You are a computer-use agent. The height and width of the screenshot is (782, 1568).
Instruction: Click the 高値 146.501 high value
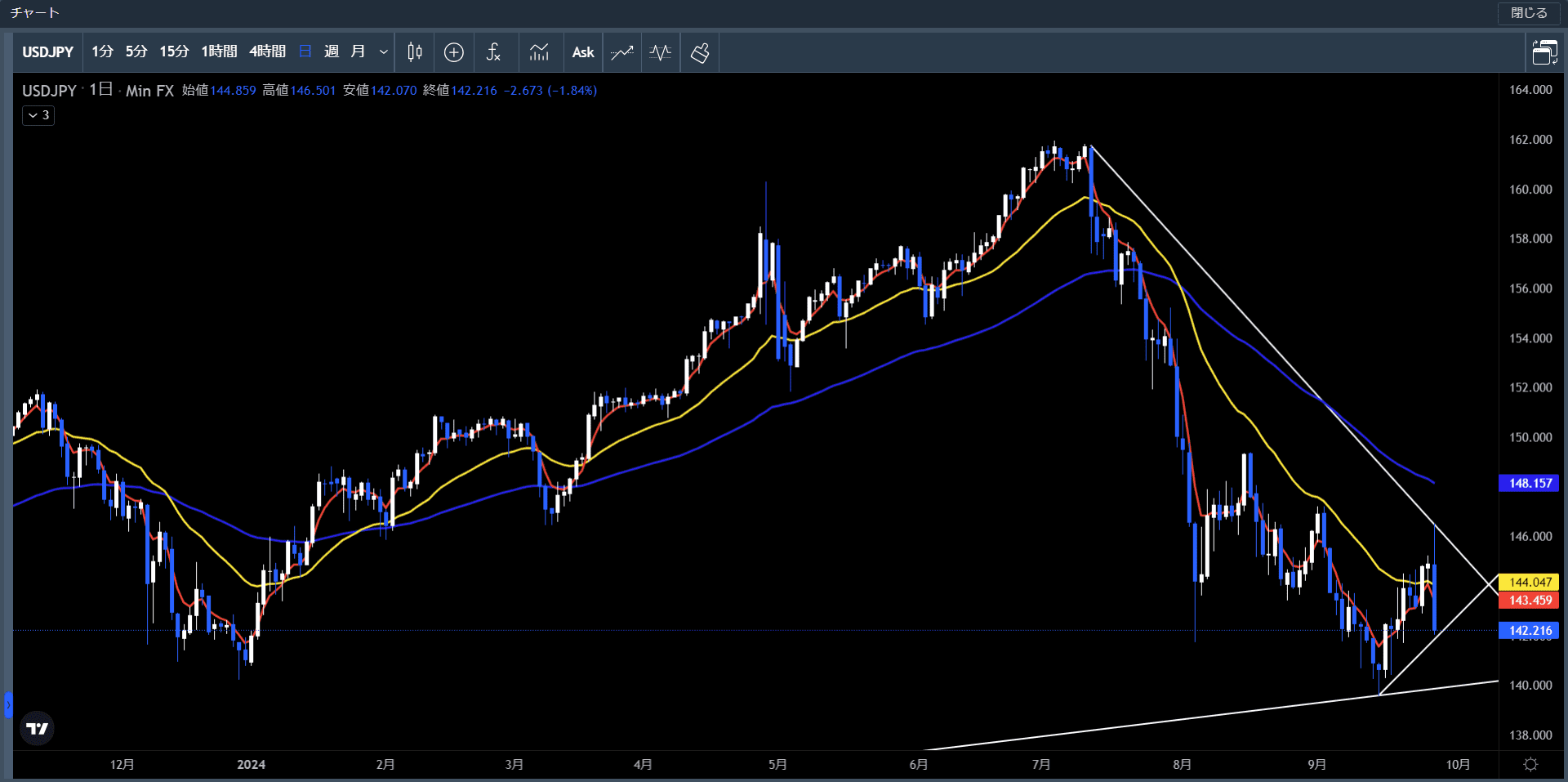click(x=299, y=90)
